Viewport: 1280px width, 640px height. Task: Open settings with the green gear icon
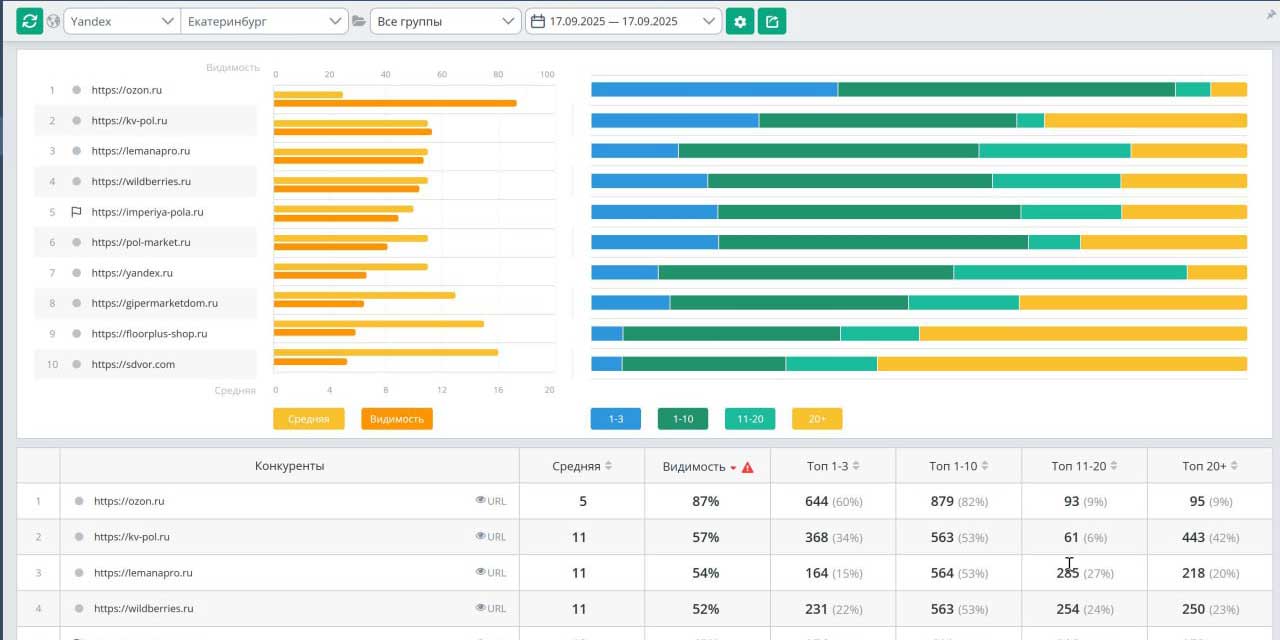[x=740, y=21]
